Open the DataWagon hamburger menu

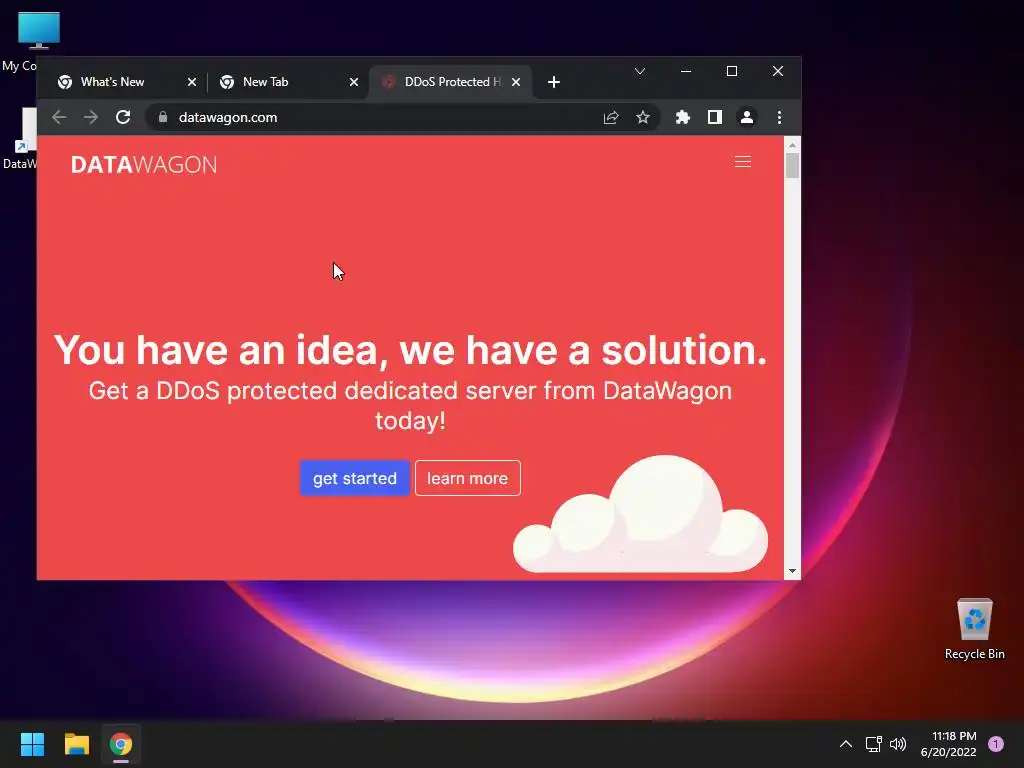[x=743, y=162]
